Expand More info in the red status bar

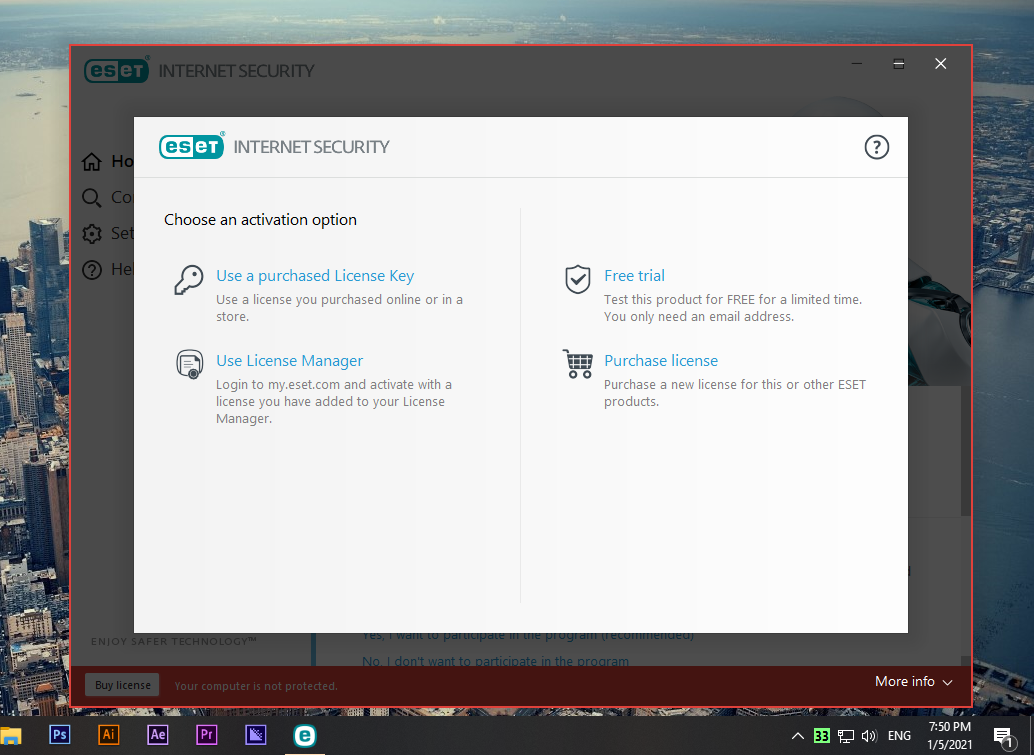pyautogui.click(x=914, y=682)
